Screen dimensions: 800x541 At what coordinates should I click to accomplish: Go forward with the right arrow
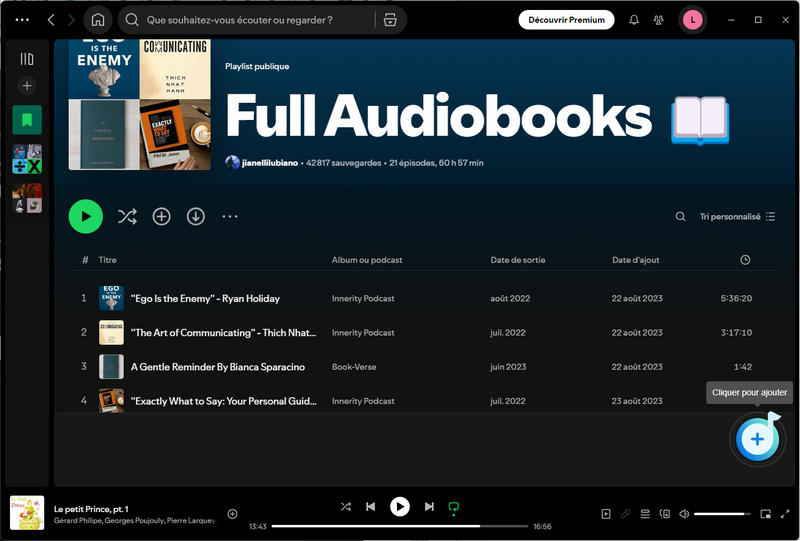pyautogui.click(x=71, y=20)
